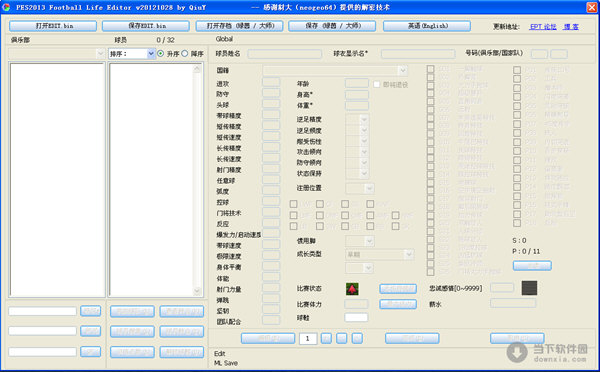Open the 博客 link
600x372 pixels.
click(571, 27)
